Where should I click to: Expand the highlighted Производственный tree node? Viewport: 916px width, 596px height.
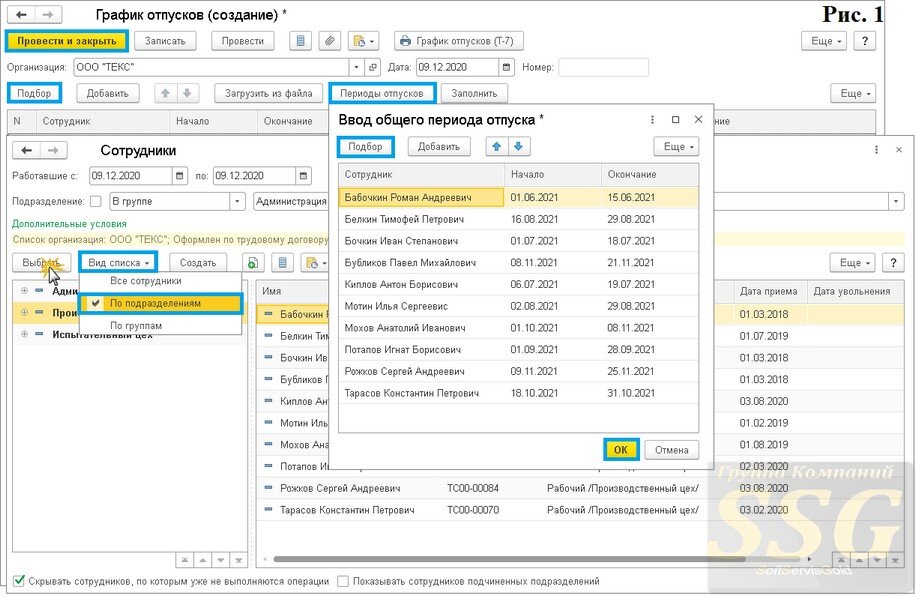click(x=24, y=313)
